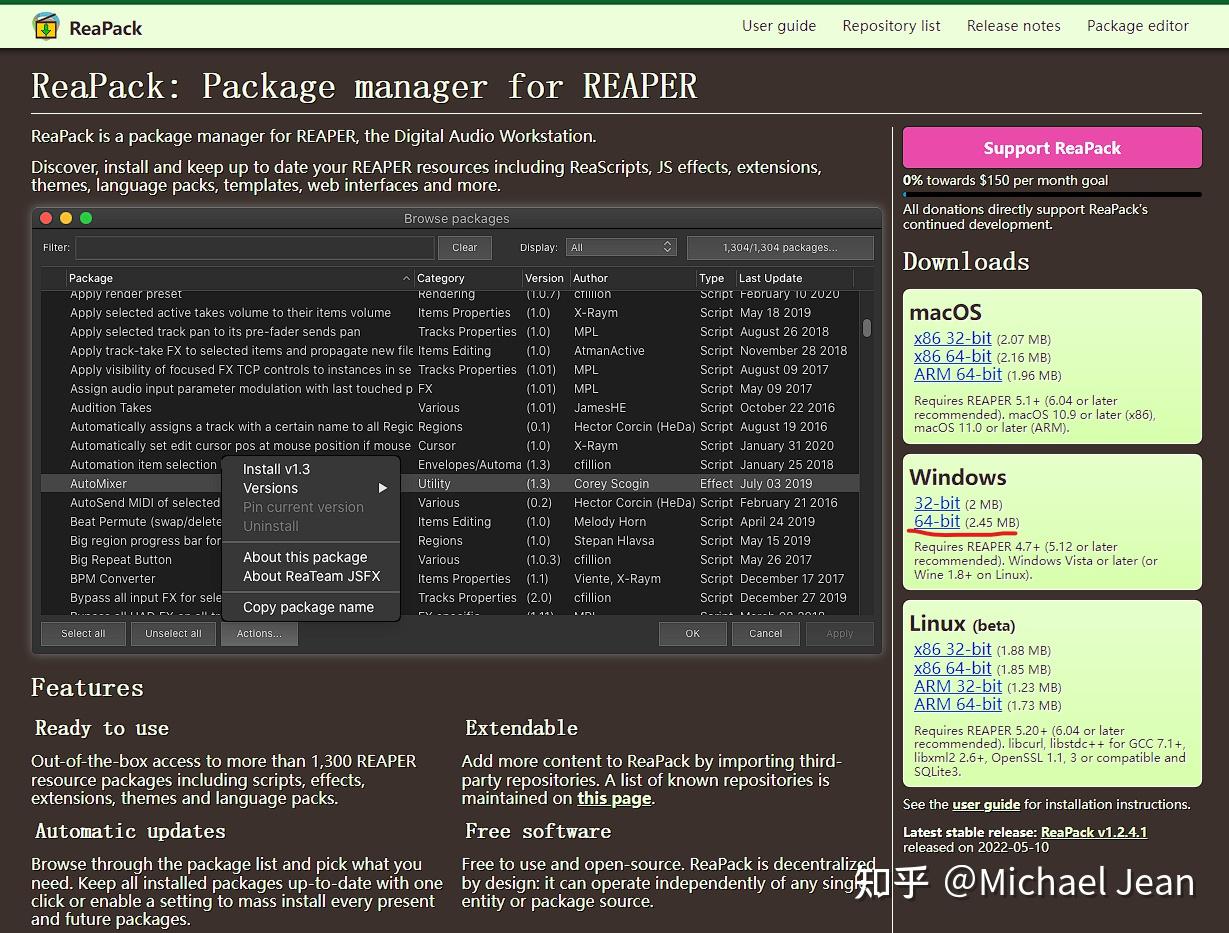Download Linux x86 32-bit build
Screen dimensions: 1229x933
953,649
